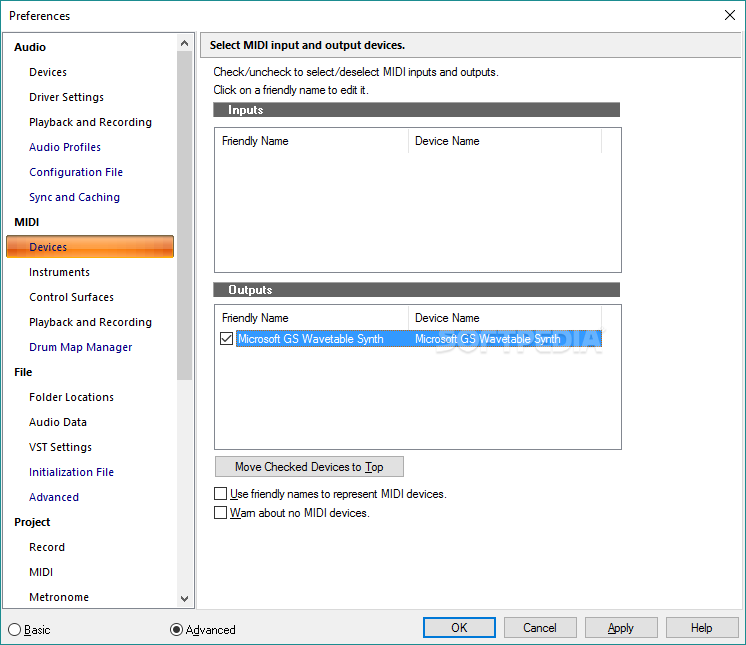Edit Microsoft GS Wavetable Synth friendly name
The height and width of the screenshot is (645, 746).
pos(311,339)
